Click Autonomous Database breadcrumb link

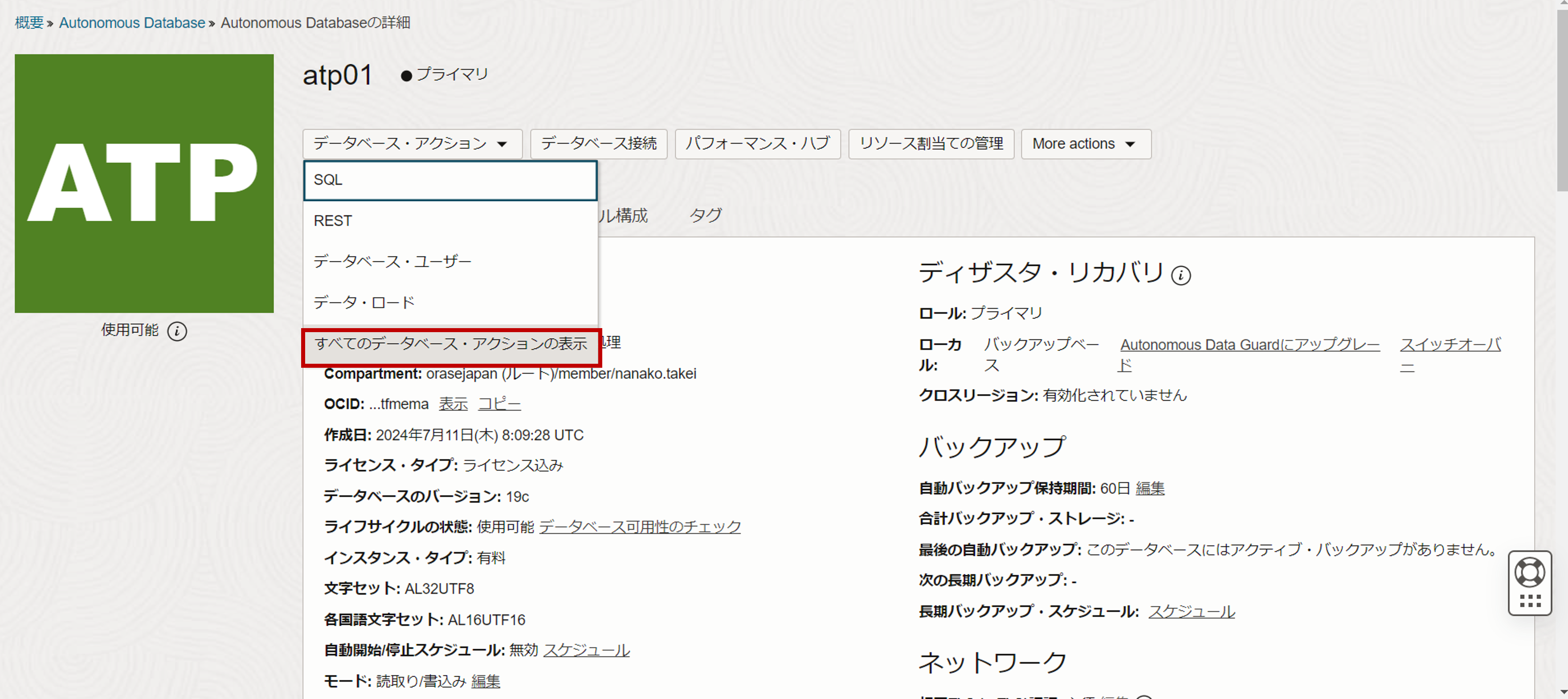(x=131, y=23)
